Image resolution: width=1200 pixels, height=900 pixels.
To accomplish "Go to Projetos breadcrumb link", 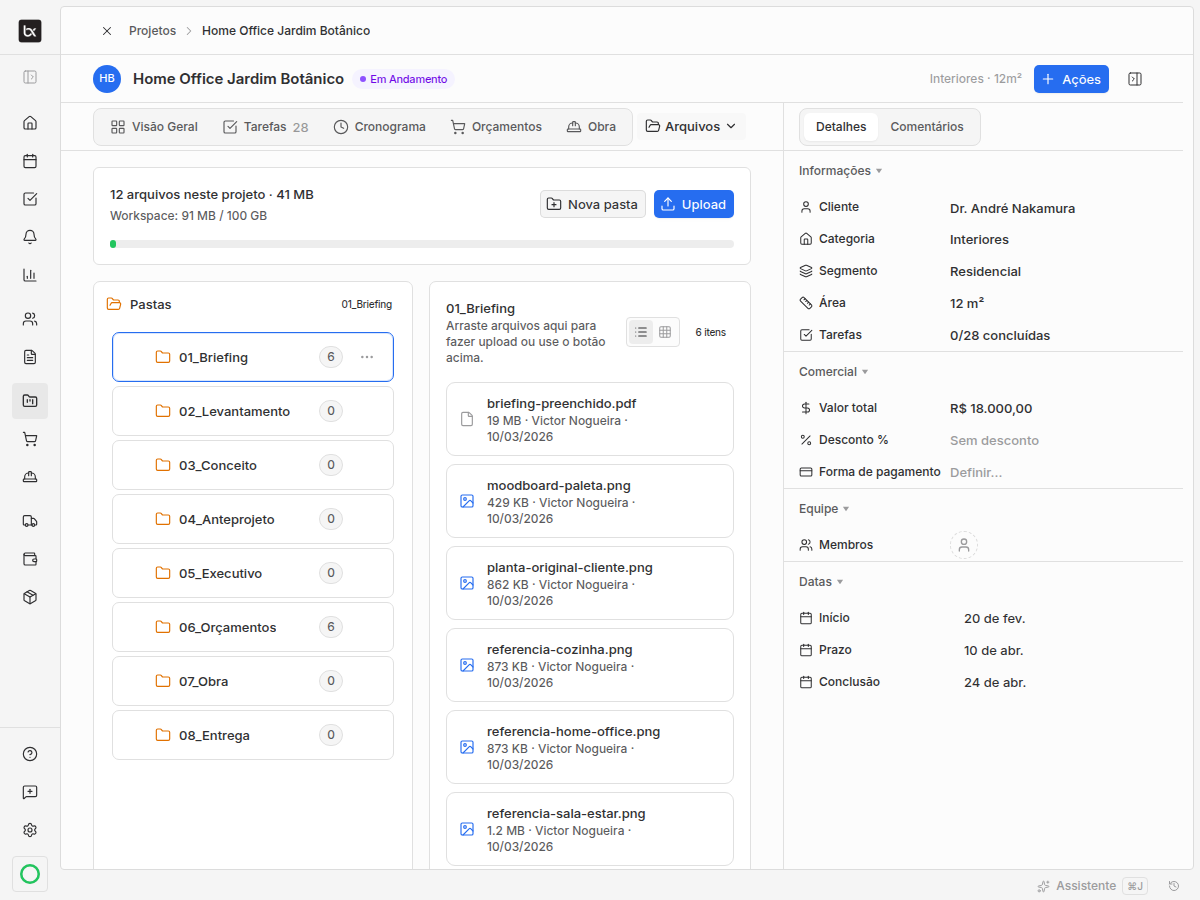I will pyautogui.click(x=152, y=31).
